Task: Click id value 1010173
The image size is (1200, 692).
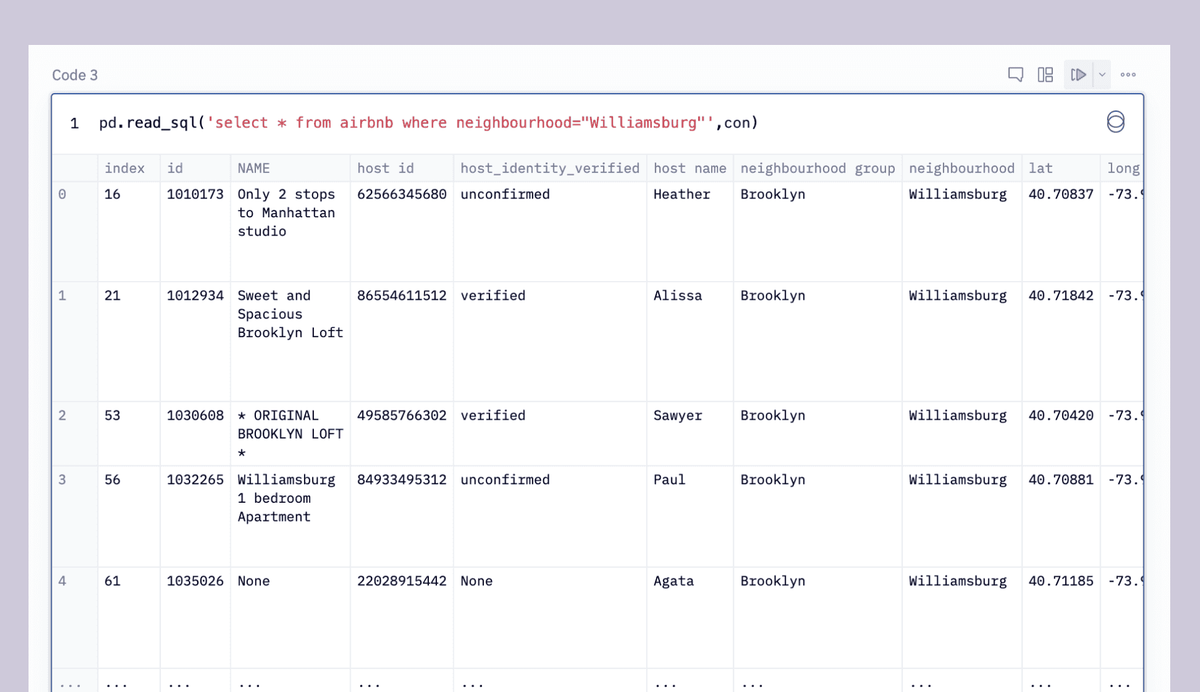Action: point(195,194)
